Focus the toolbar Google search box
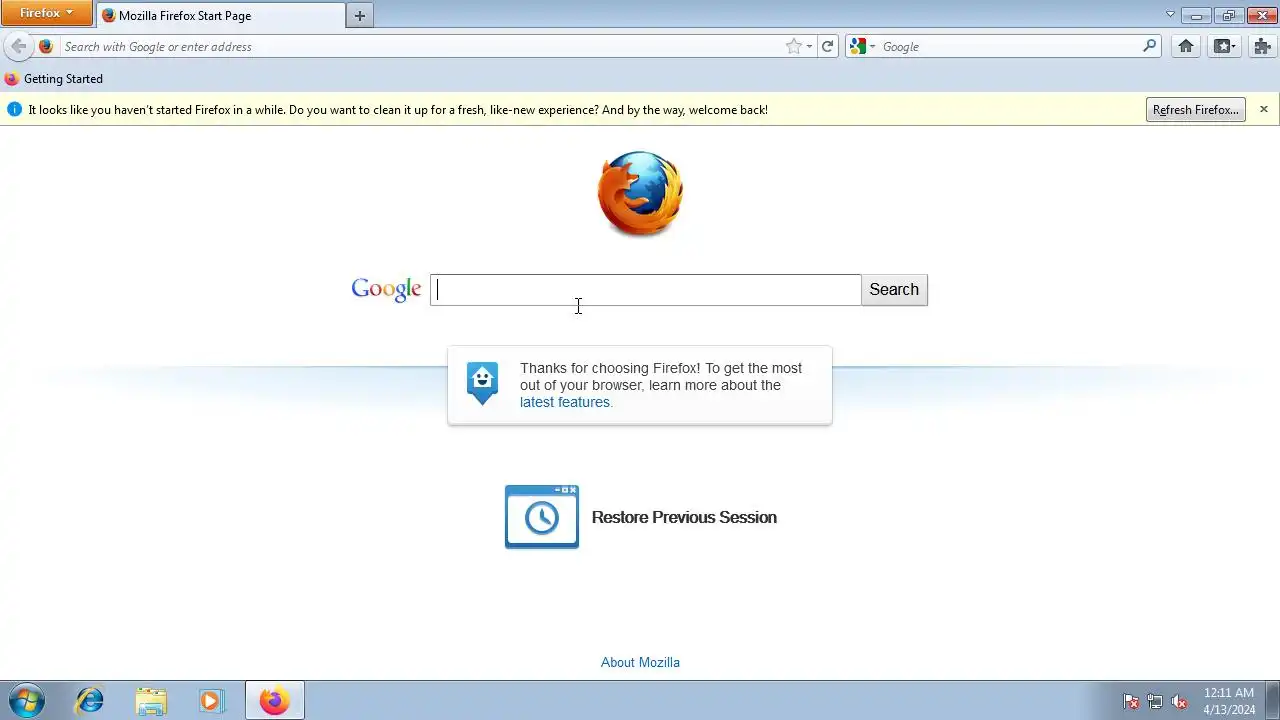The image size is (1280, 720). [1010, 46]
